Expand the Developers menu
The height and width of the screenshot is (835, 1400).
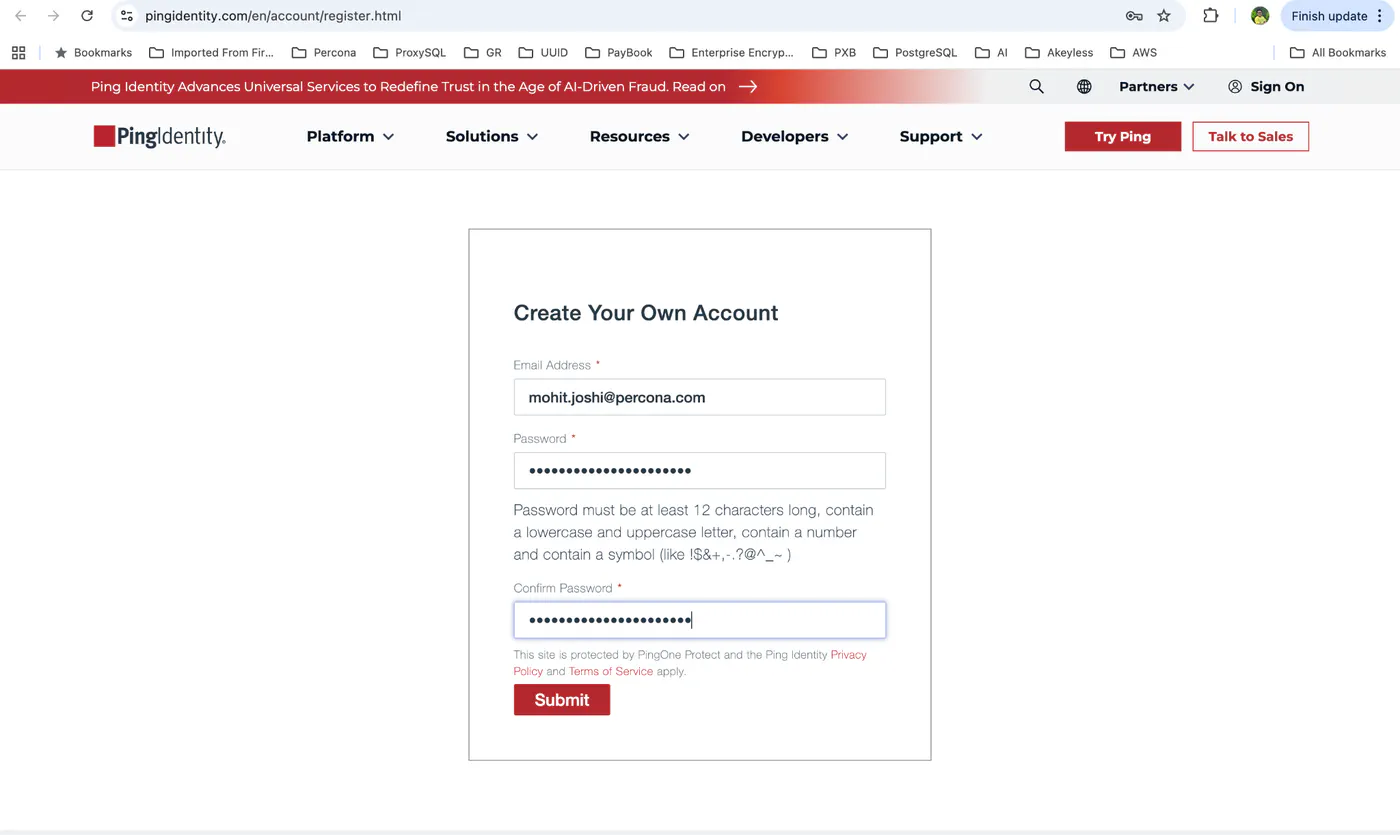point(795,137)
